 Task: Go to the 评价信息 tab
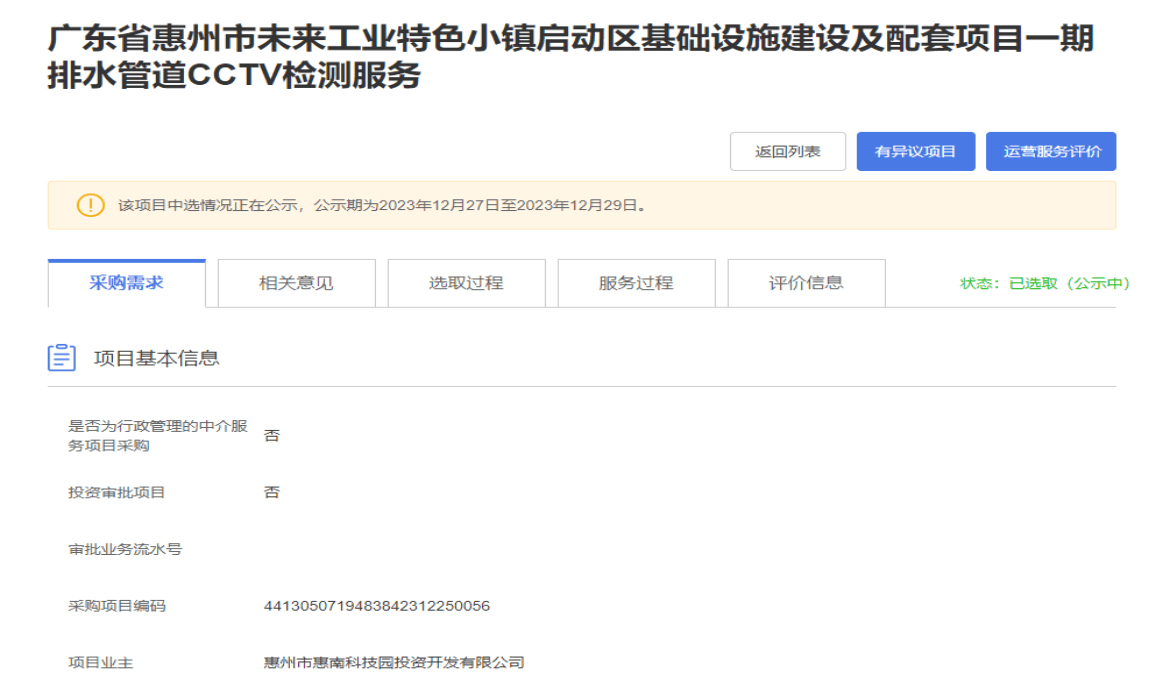[806, 283]
